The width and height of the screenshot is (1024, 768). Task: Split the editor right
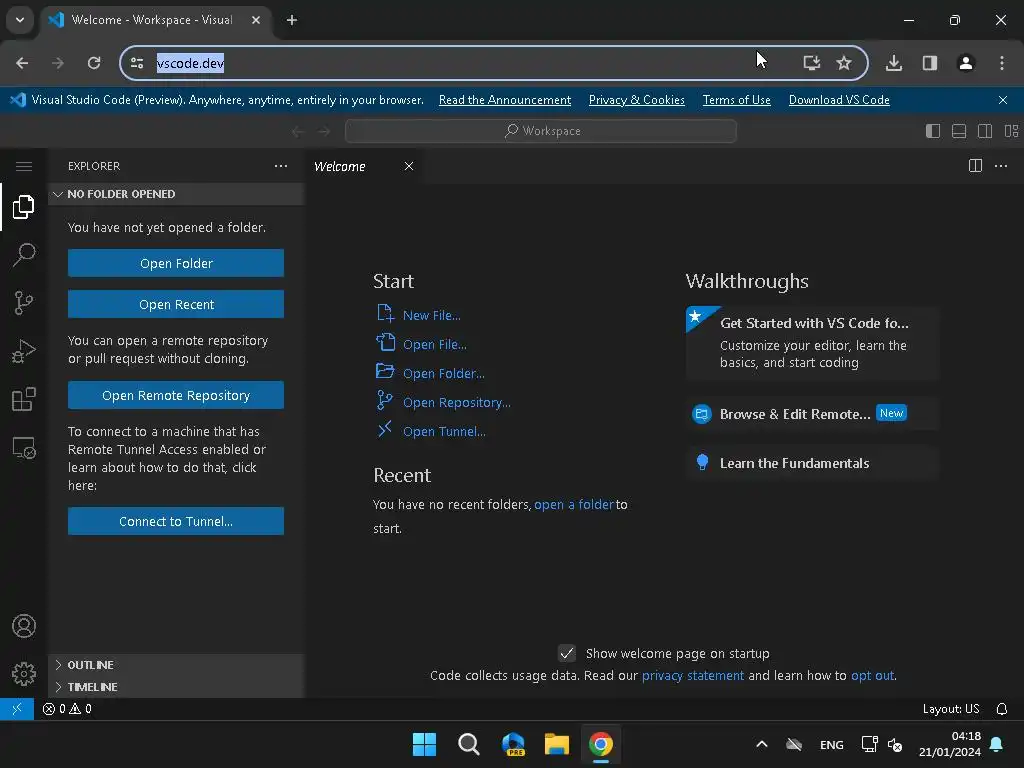point(975,166)
